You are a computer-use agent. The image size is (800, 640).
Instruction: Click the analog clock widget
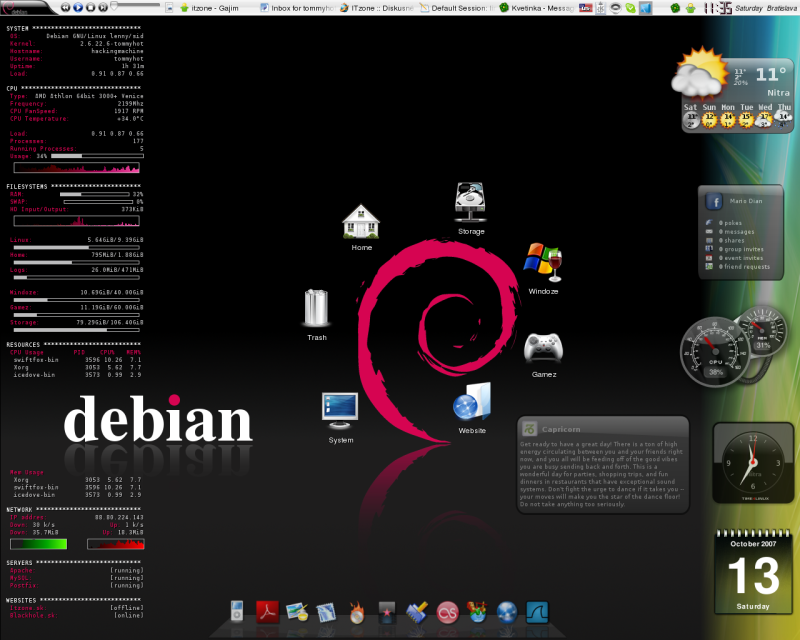pos(753,462)
